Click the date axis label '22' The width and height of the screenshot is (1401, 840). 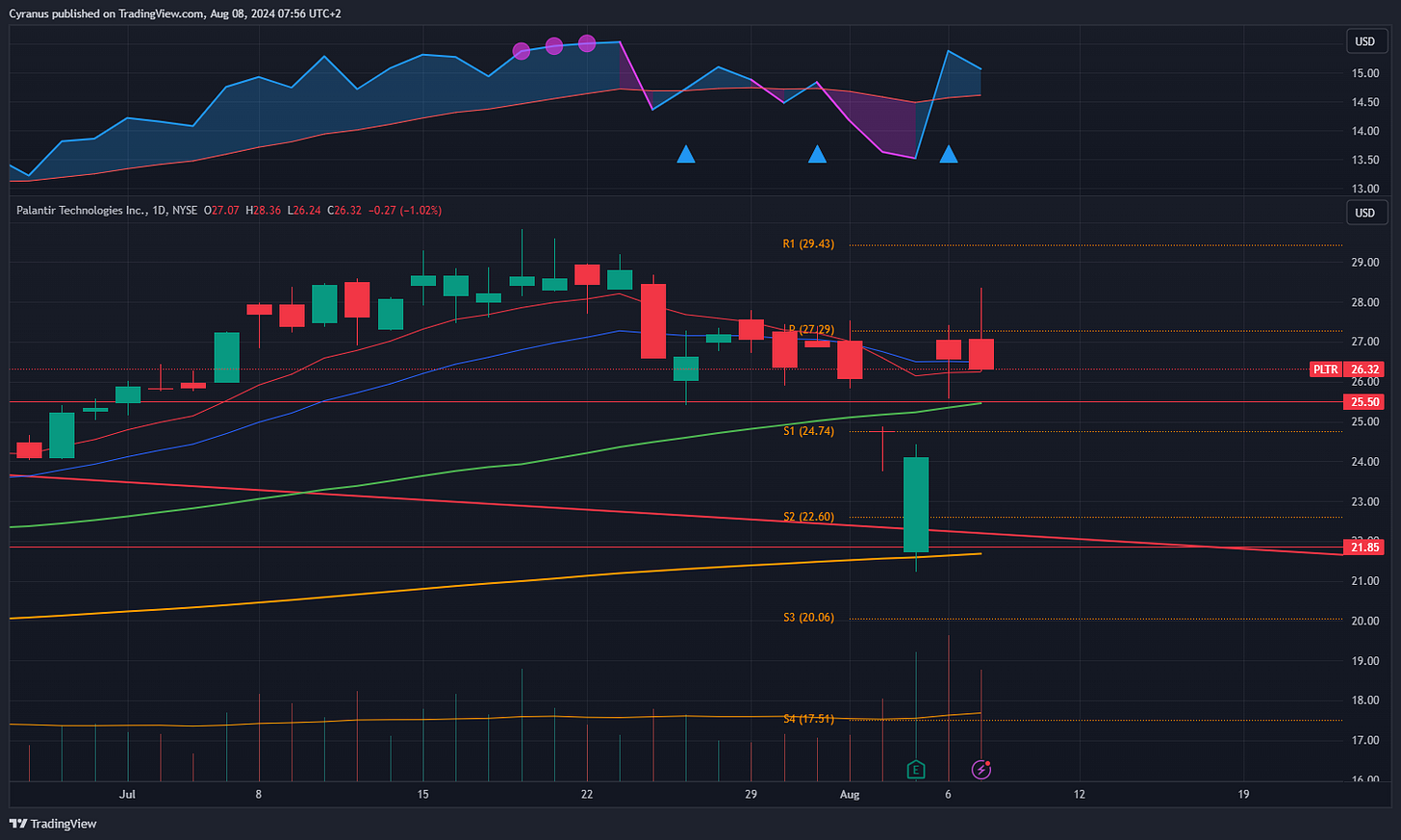click(587, 795)
